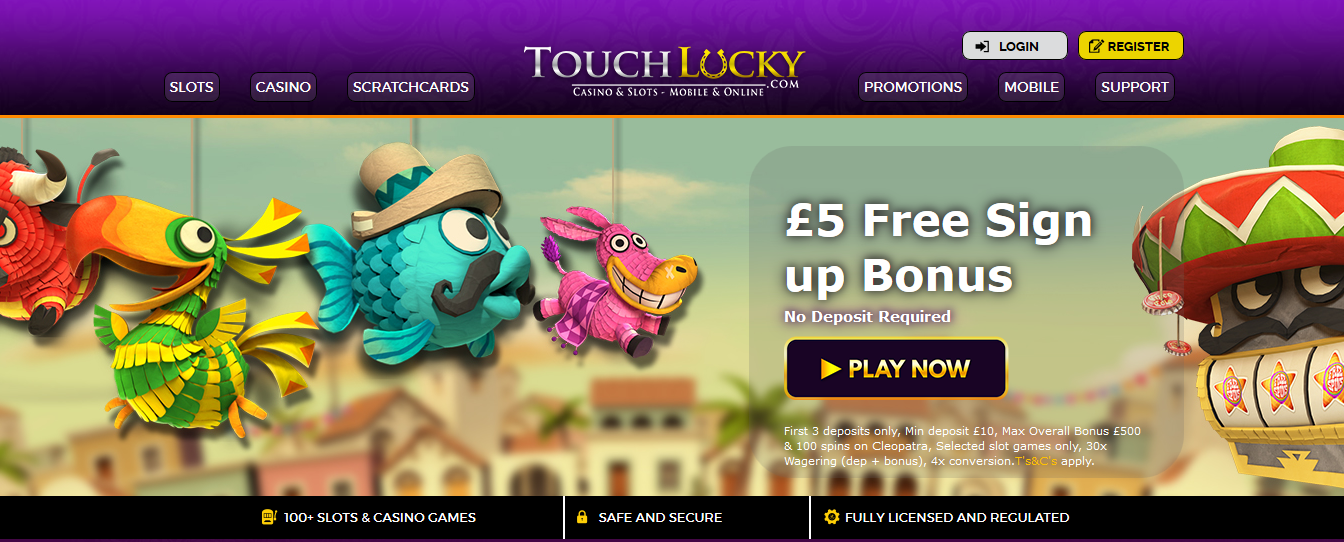Click the pencil icon on Register
The image size is (1344, 542).
coord(1096,46)
